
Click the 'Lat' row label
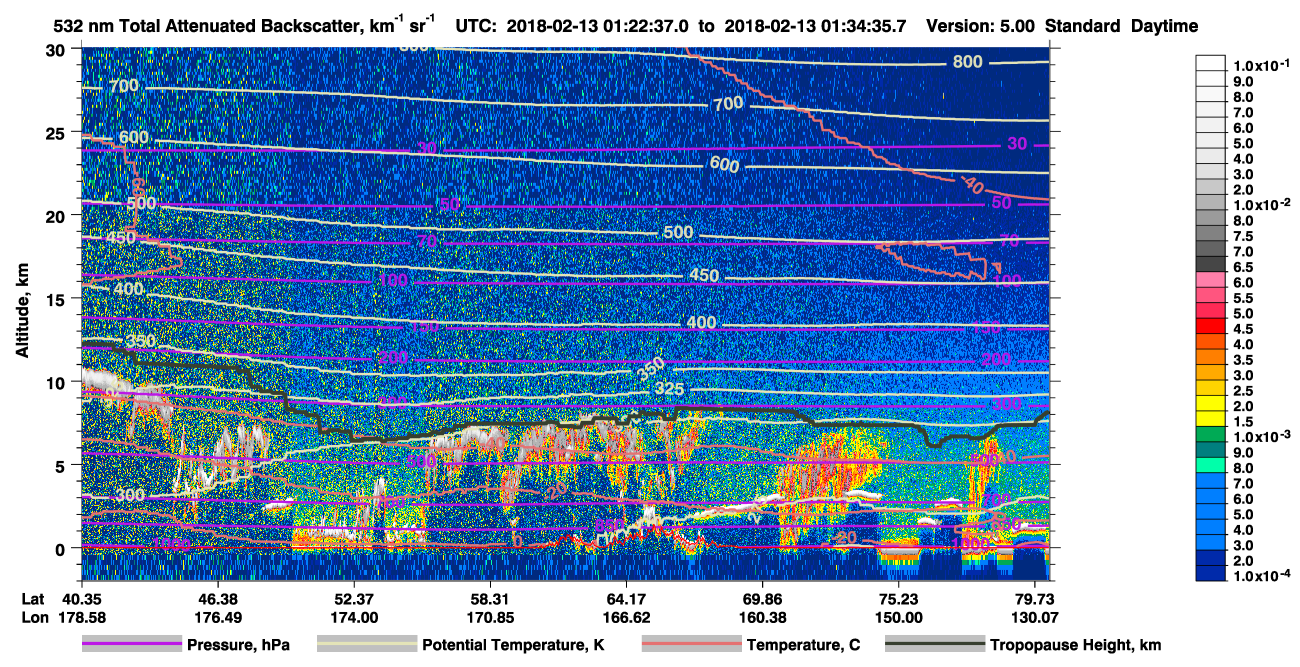pyautogui.click(x=34, y=599)
